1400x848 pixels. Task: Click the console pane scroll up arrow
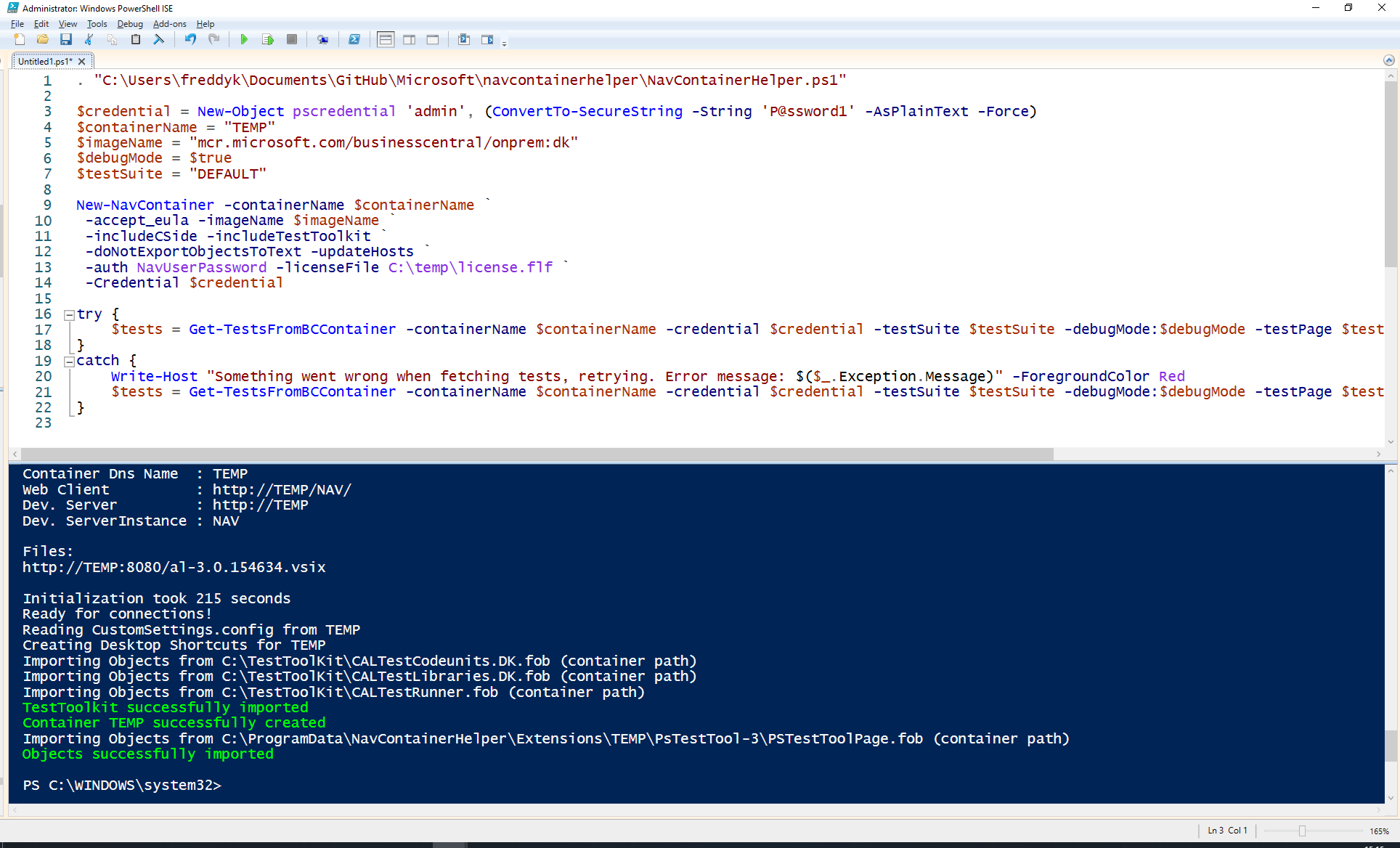pyautogui.click(x=1391, y=470)
